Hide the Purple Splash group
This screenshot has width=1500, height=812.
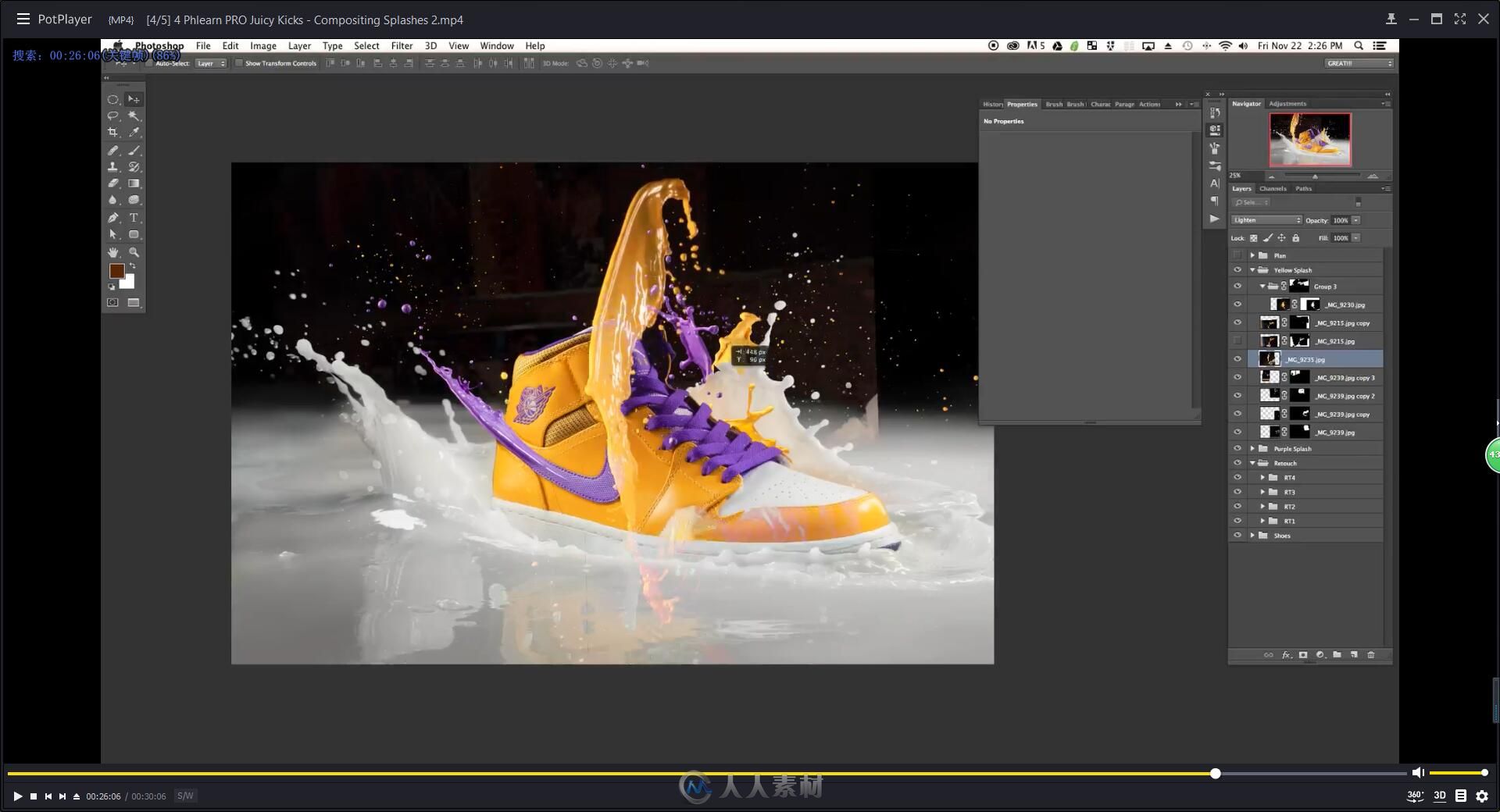click(1237, 448)
